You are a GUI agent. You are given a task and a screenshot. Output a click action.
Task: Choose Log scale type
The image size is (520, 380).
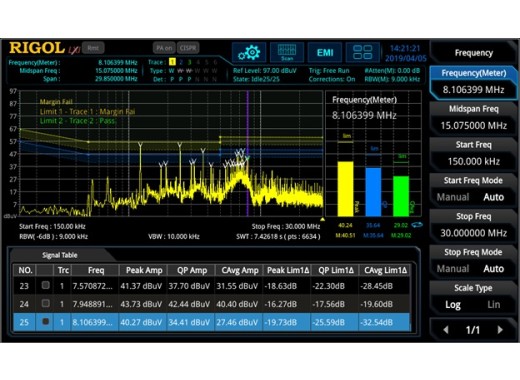click(x=453, y=305)
